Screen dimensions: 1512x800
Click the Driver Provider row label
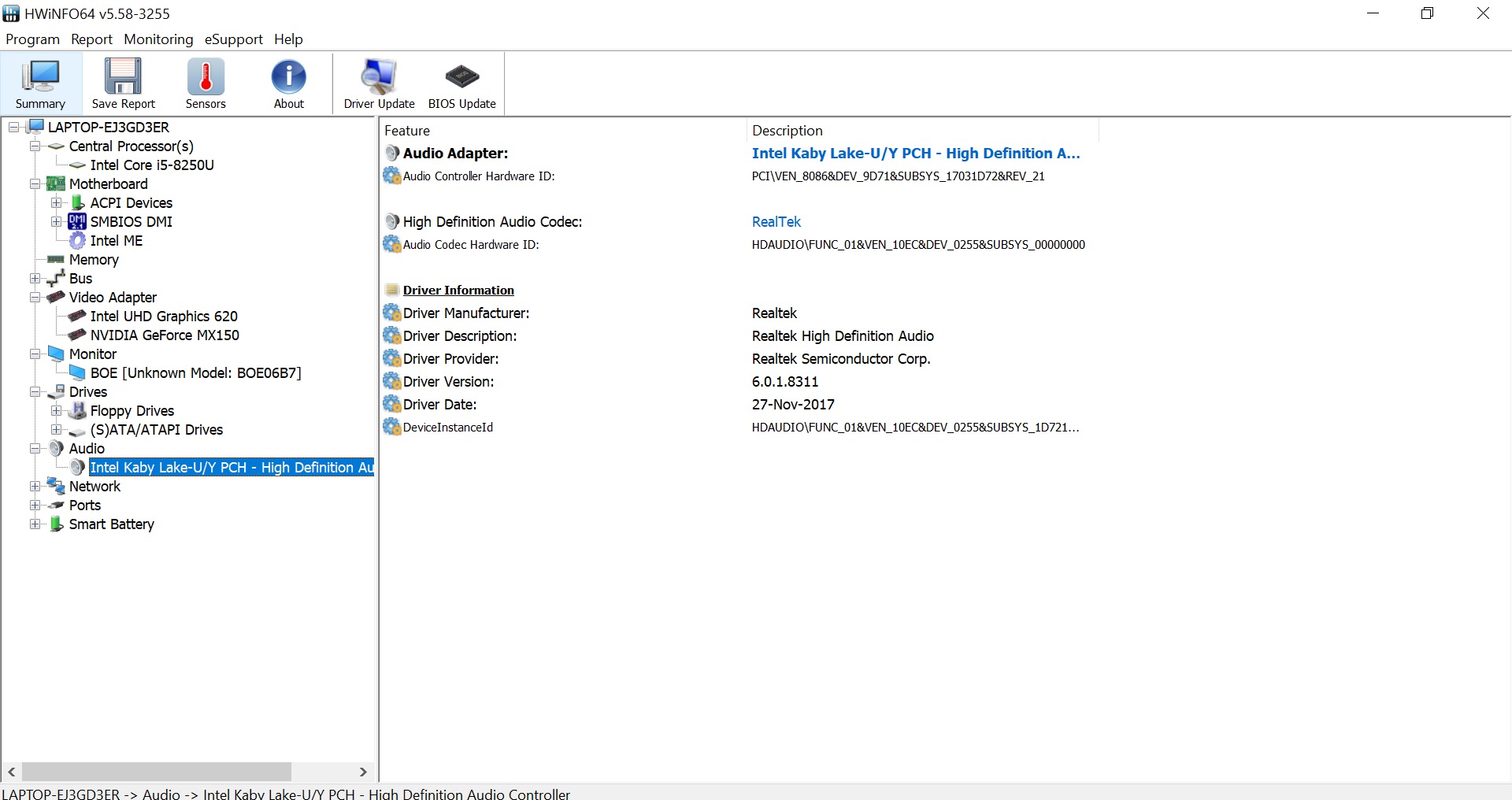[x=450, y=358]
